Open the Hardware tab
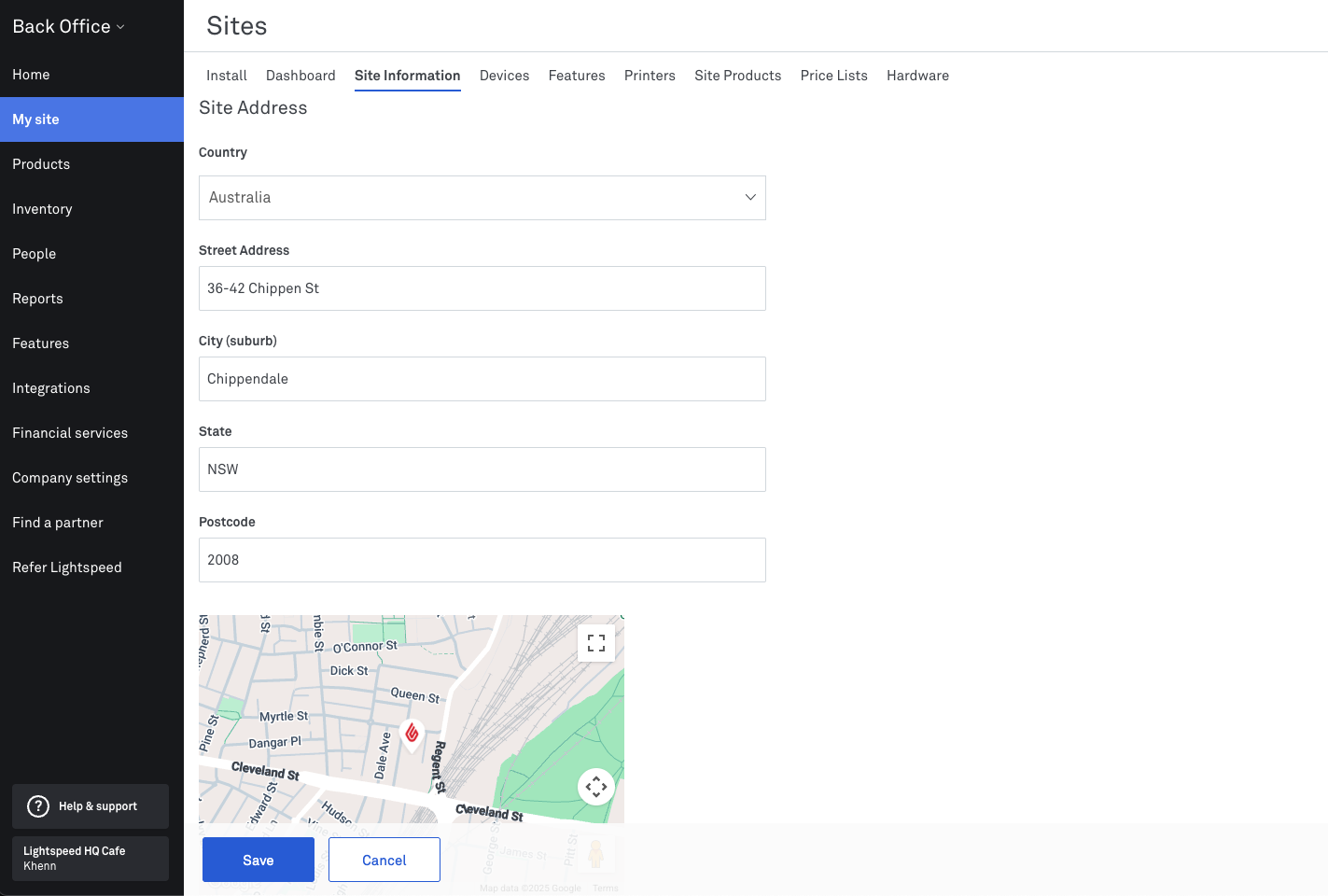Viewport: 1328px width, 896px height. coord(918,76)
